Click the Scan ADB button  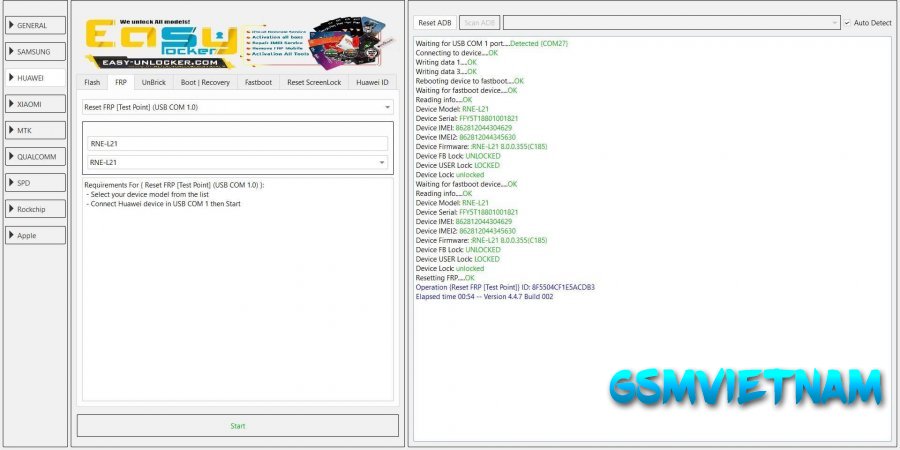coord(479,23)
